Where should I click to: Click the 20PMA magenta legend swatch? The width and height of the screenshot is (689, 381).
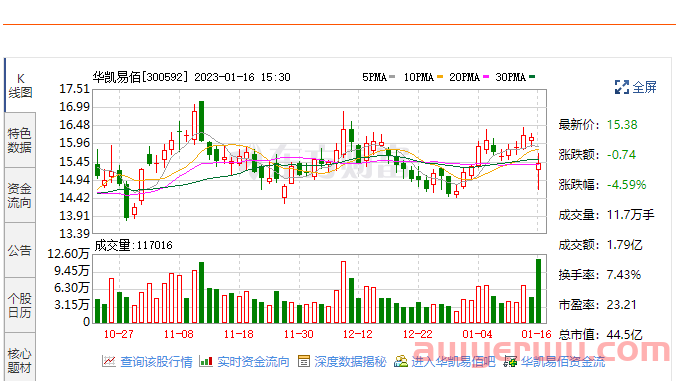point(486,77)
